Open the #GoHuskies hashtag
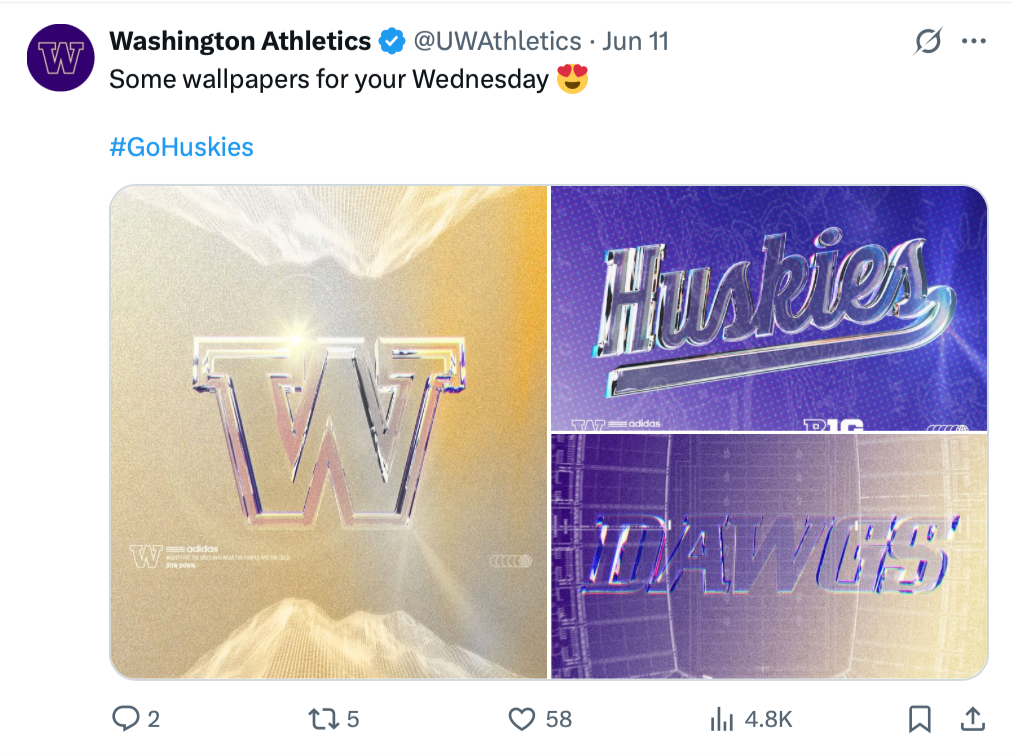 tap(181, 147)
